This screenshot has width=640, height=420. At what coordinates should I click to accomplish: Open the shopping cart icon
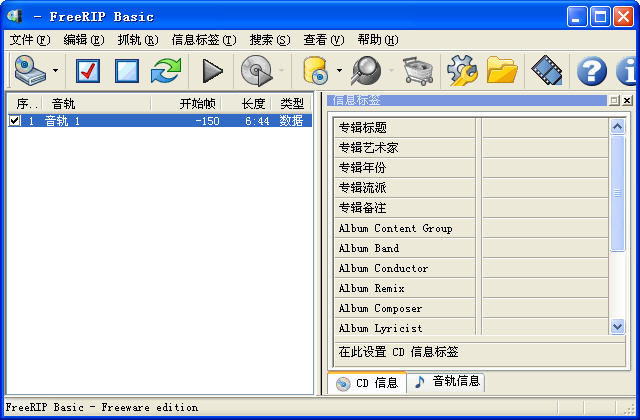(418, 71)
